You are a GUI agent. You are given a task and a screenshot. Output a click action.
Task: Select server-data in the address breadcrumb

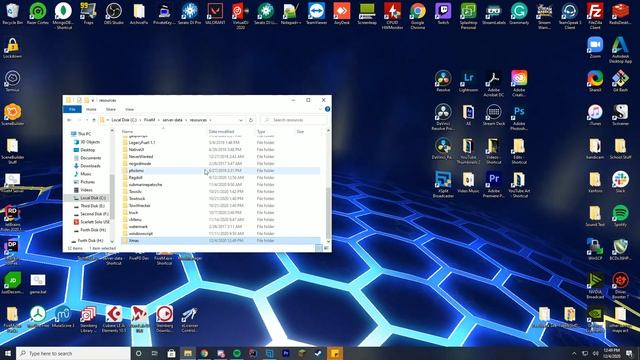tap(173, 120)
